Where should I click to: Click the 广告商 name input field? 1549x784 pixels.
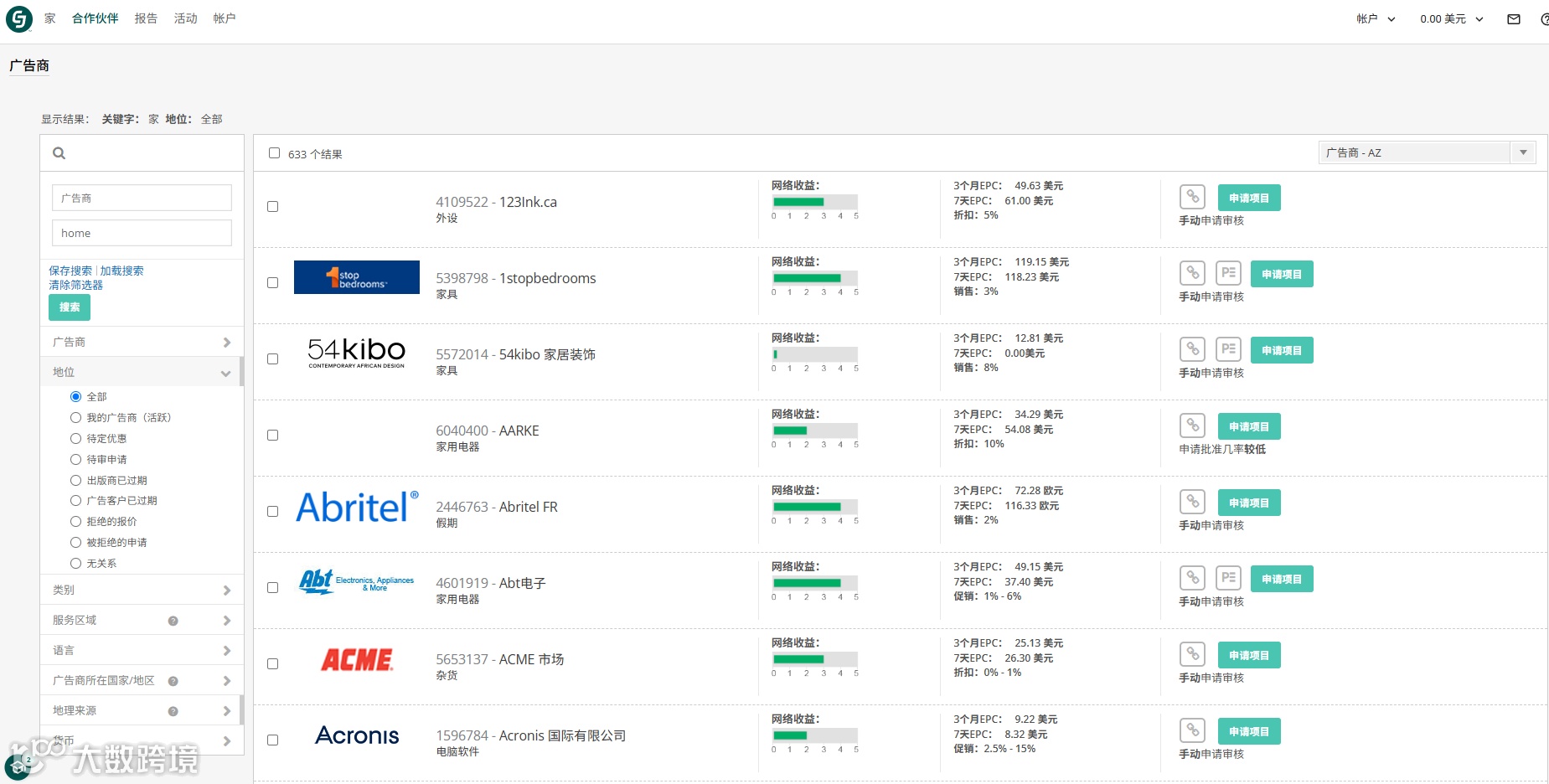pyautogui.click(x=142, y=198)
